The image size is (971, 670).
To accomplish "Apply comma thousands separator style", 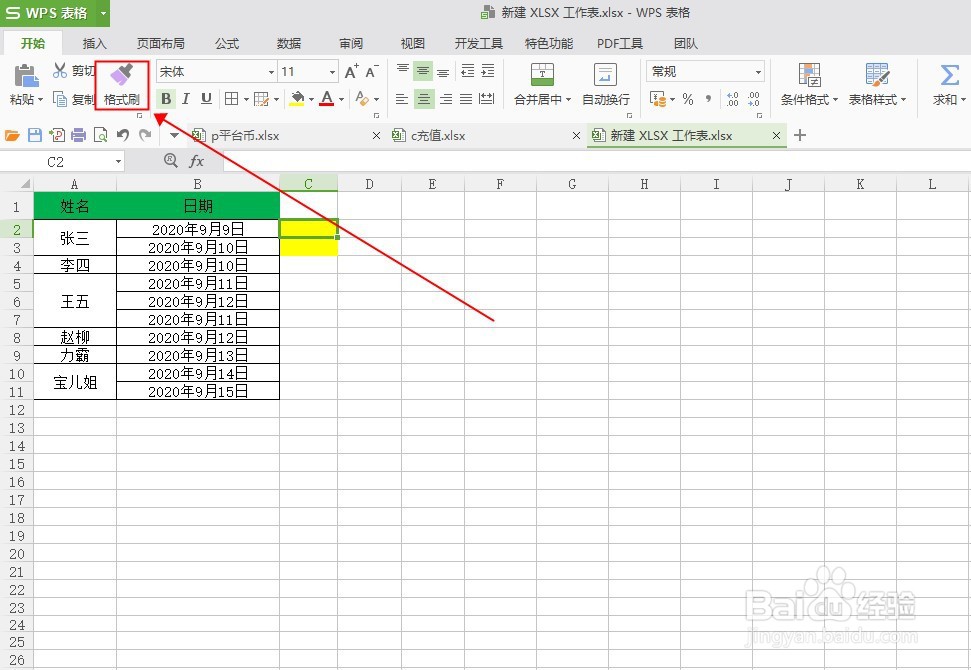I will coord(708,99).
